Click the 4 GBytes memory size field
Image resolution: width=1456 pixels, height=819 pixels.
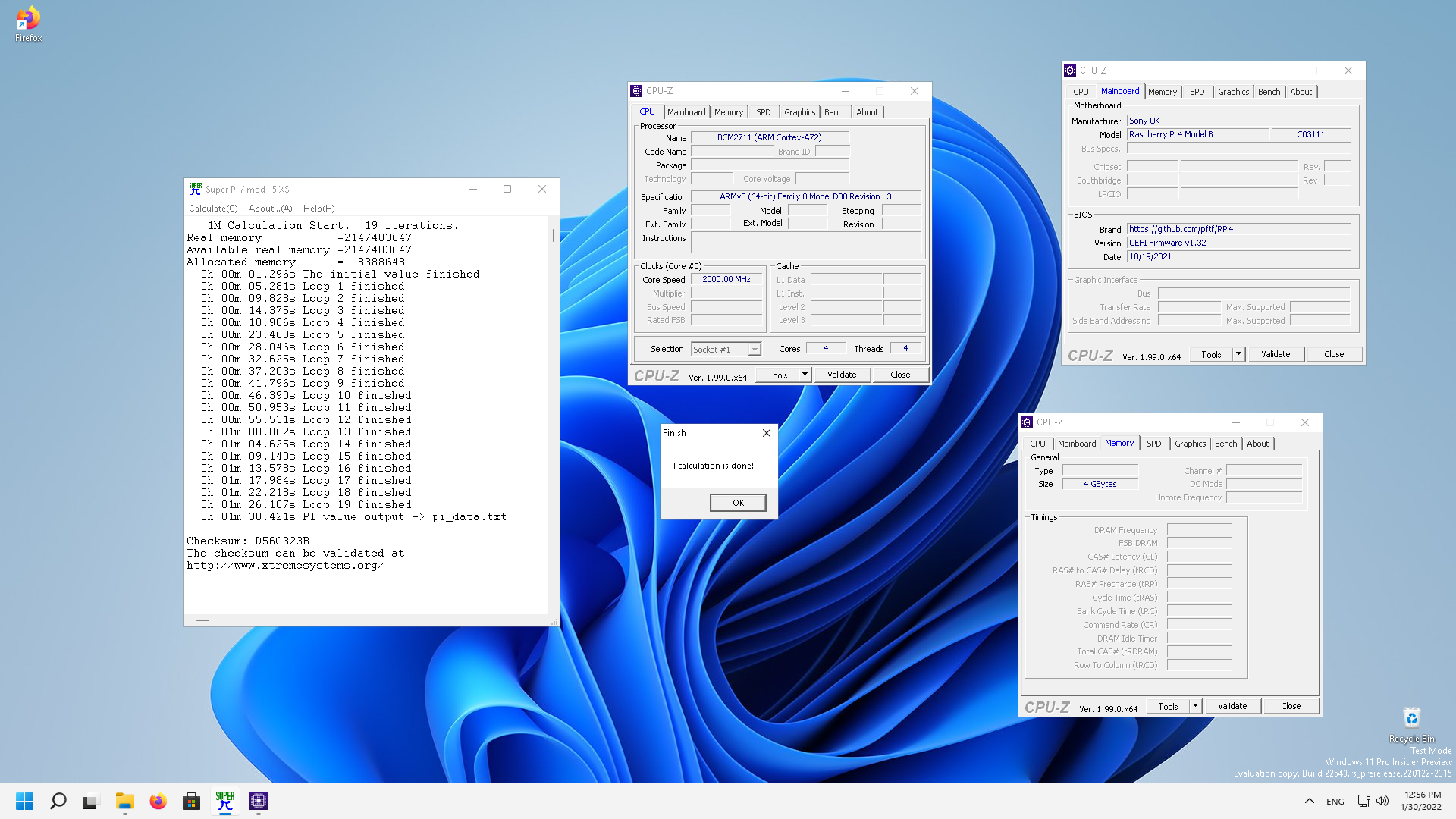1100,484
